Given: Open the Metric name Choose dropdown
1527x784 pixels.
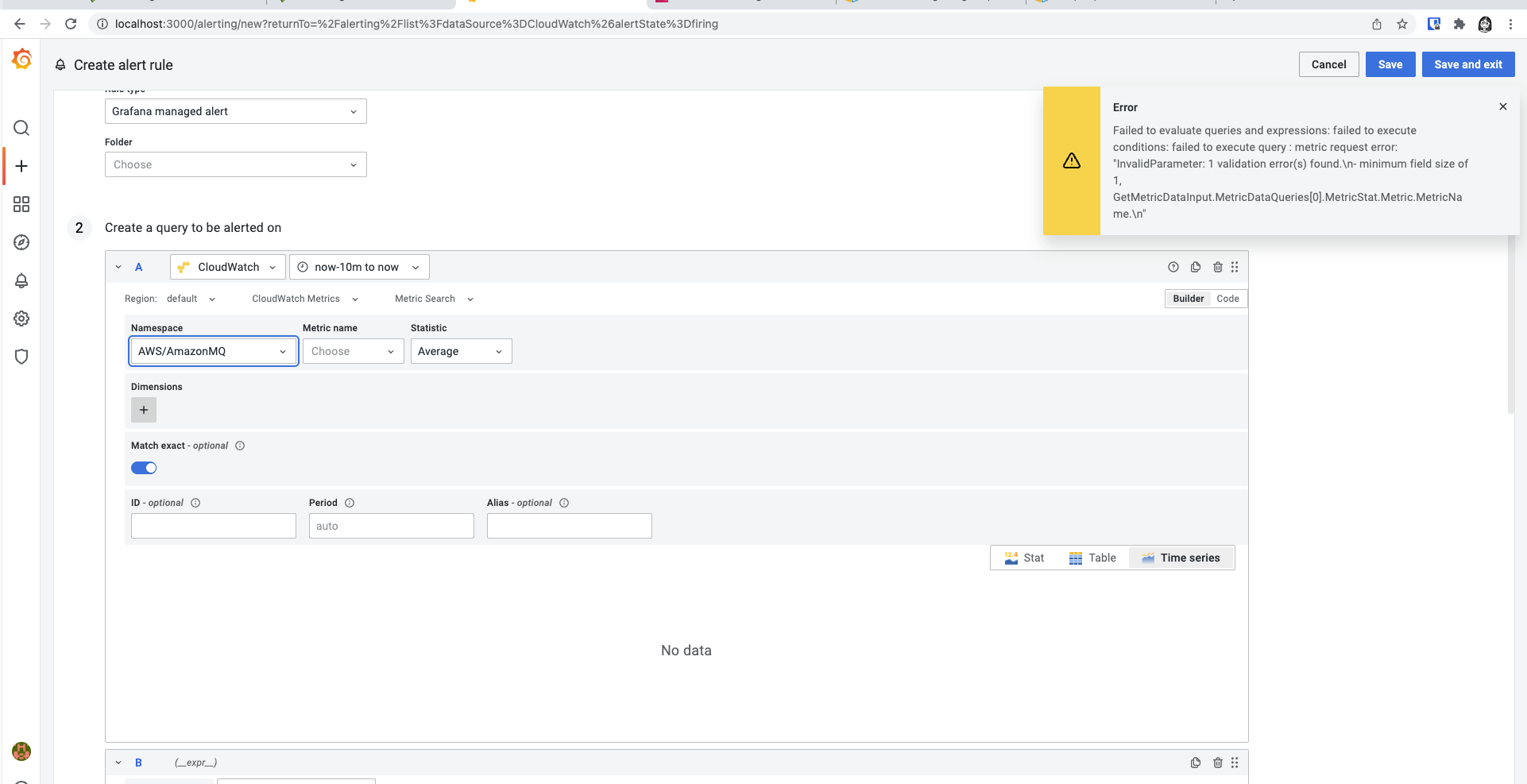Looking at the screenshot, I should click(x=353, y=351).
